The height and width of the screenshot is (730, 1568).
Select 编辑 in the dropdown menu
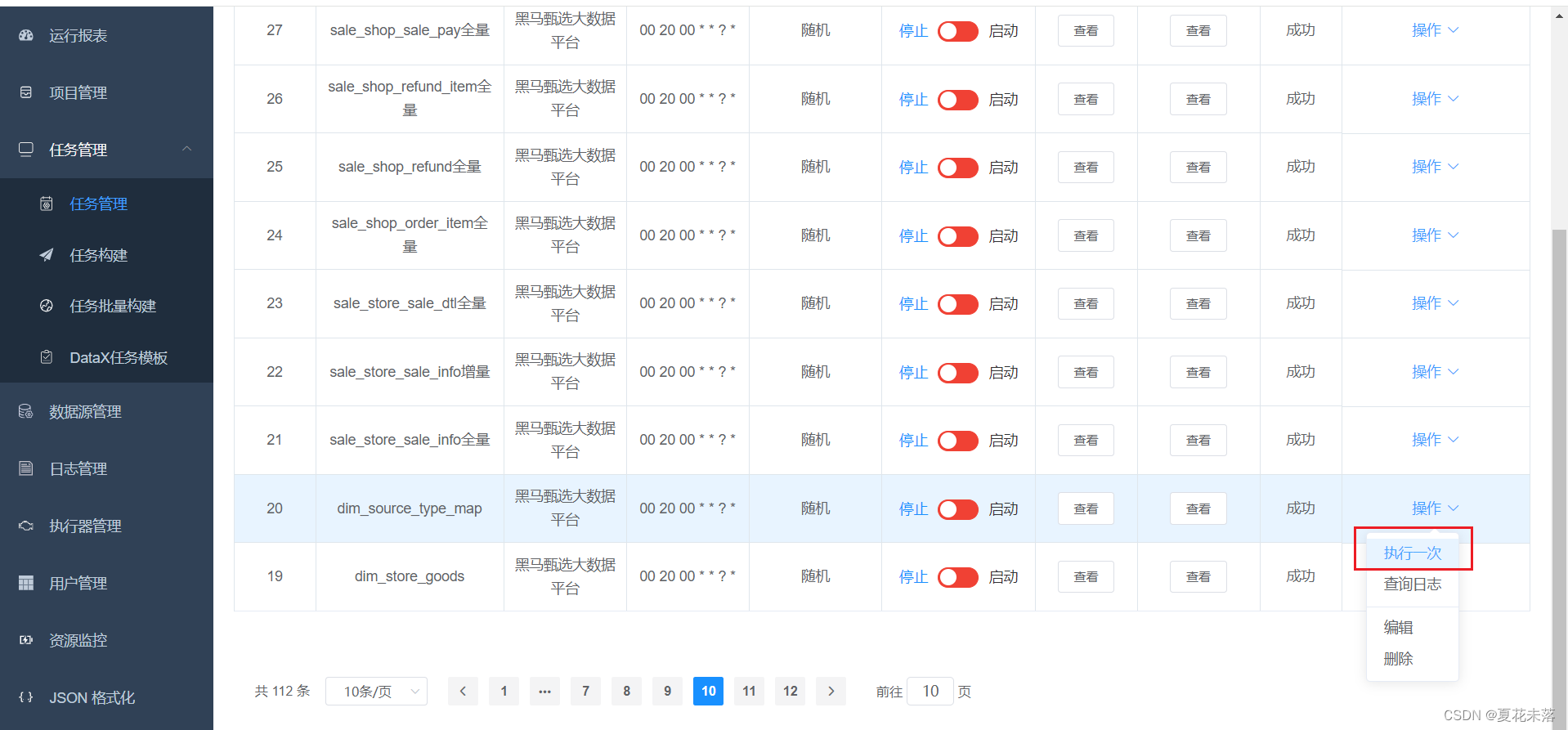(1413, 628)
